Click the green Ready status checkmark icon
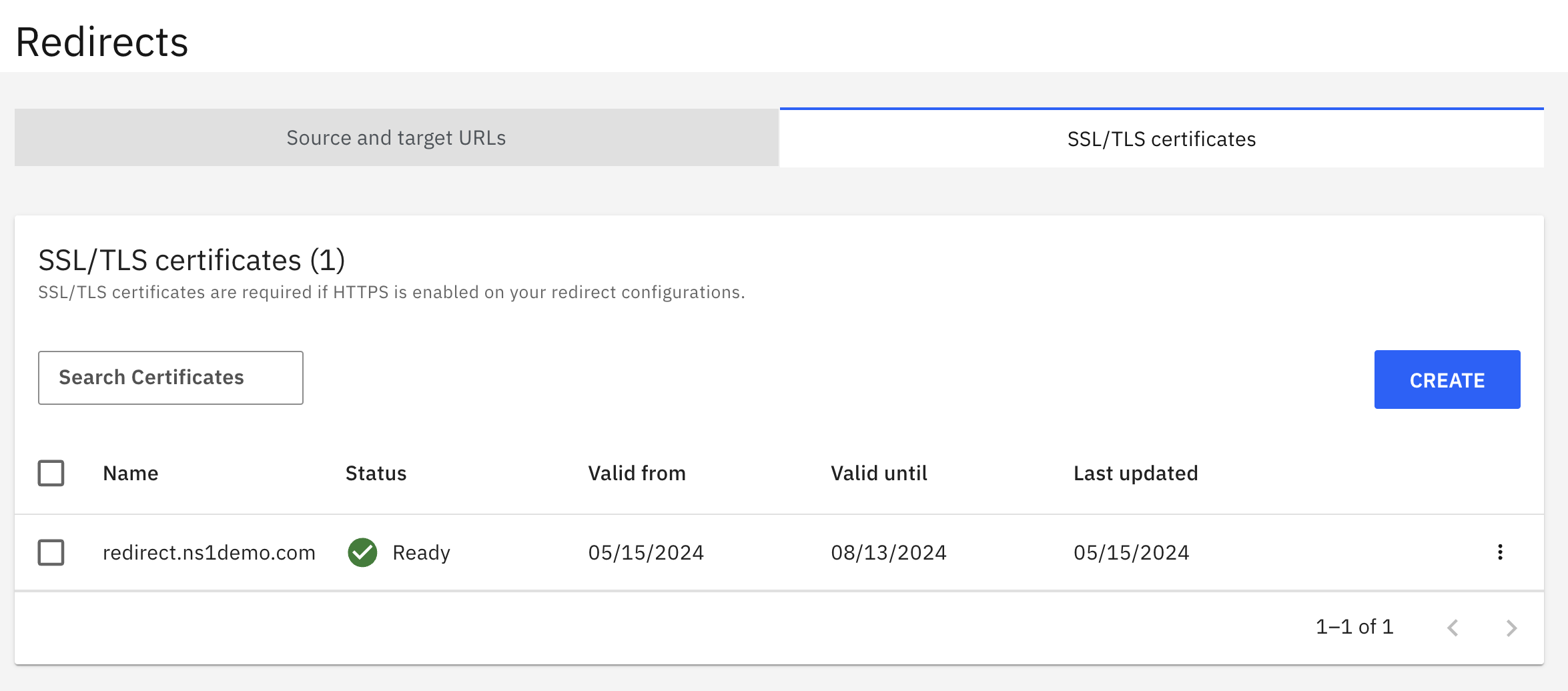Image resolution: width=1568 pixels, height=691 pixels. pos(362,552)
